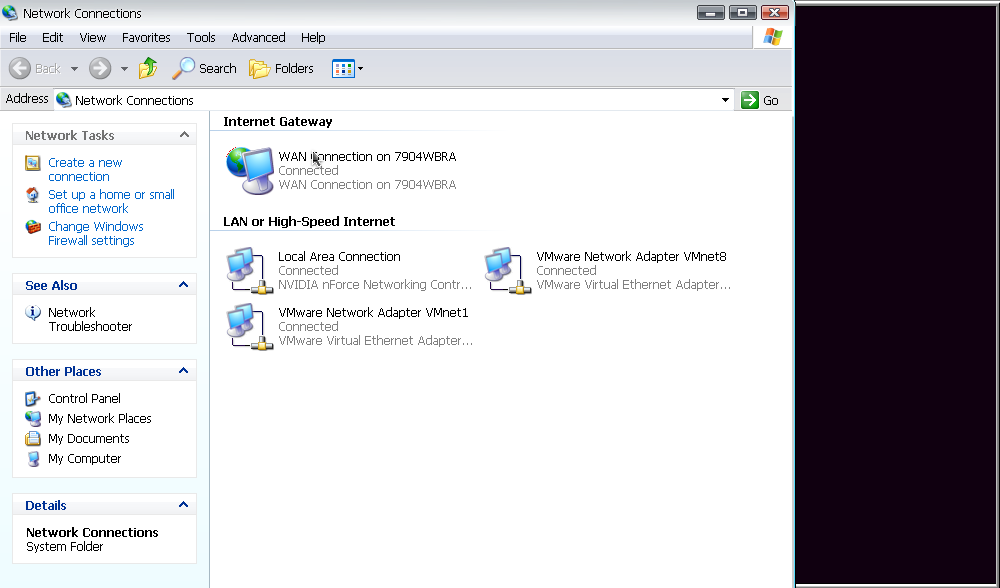The image size is (1000, 588).
Task: Click Change Windows Firewall settings link
Action: point(96,233)
